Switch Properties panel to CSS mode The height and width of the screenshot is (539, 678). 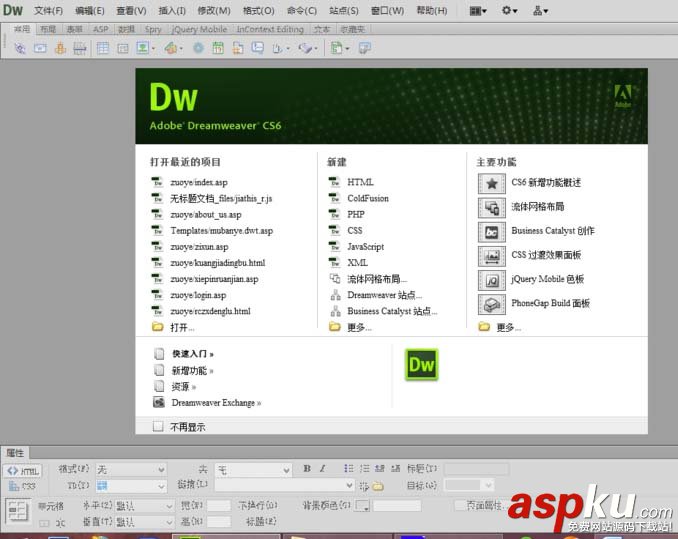click(x=22, y=486)
